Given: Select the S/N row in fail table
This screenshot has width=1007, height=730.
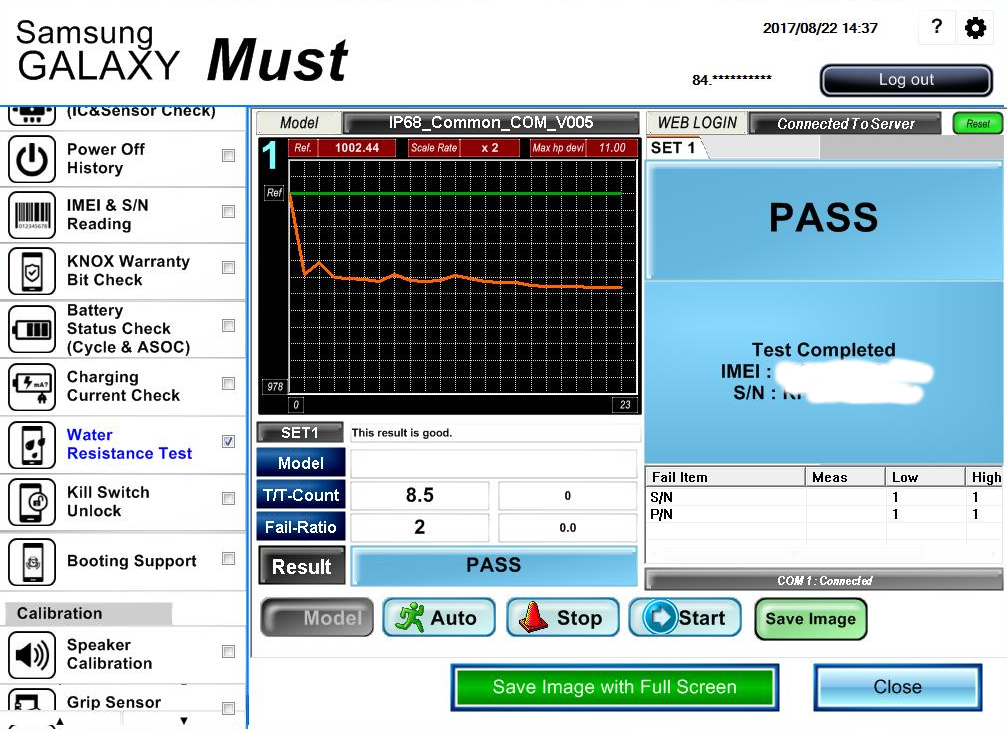Looking at the screenshot, I should tap(823, 497).
